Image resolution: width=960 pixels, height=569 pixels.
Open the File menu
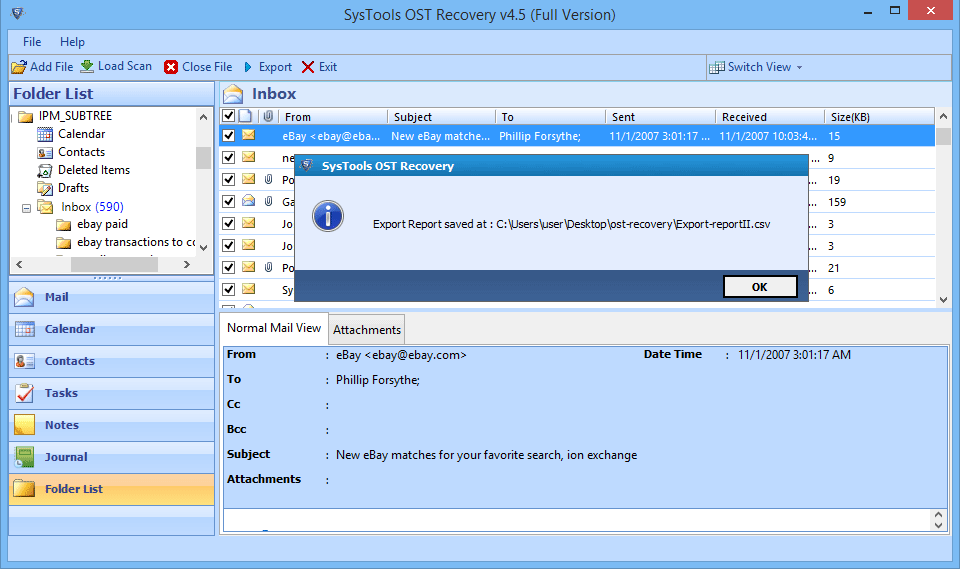pyautogui.click(x=32, y=42)
